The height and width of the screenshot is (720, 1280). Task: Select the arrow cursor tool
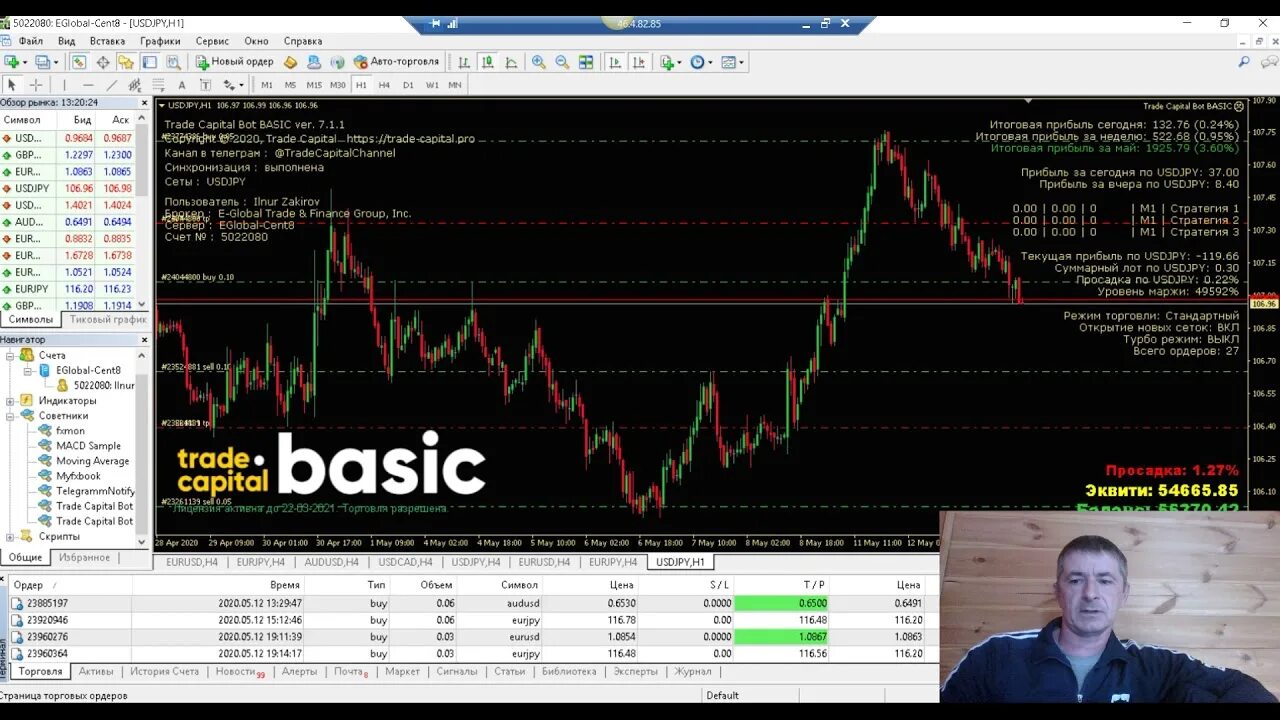coord(12,85)
